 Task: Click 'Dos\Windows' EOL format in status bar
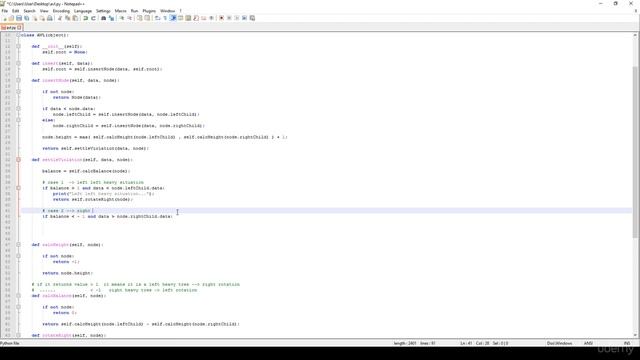[x=559, y=343]
